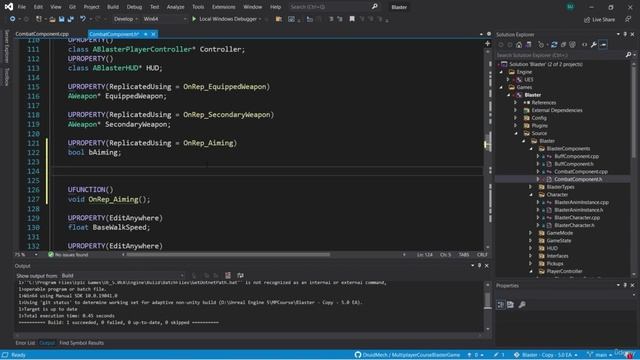Click the Switch Views icon in Solution Explorer
This screenshot has width=640, height=360.
529,45
